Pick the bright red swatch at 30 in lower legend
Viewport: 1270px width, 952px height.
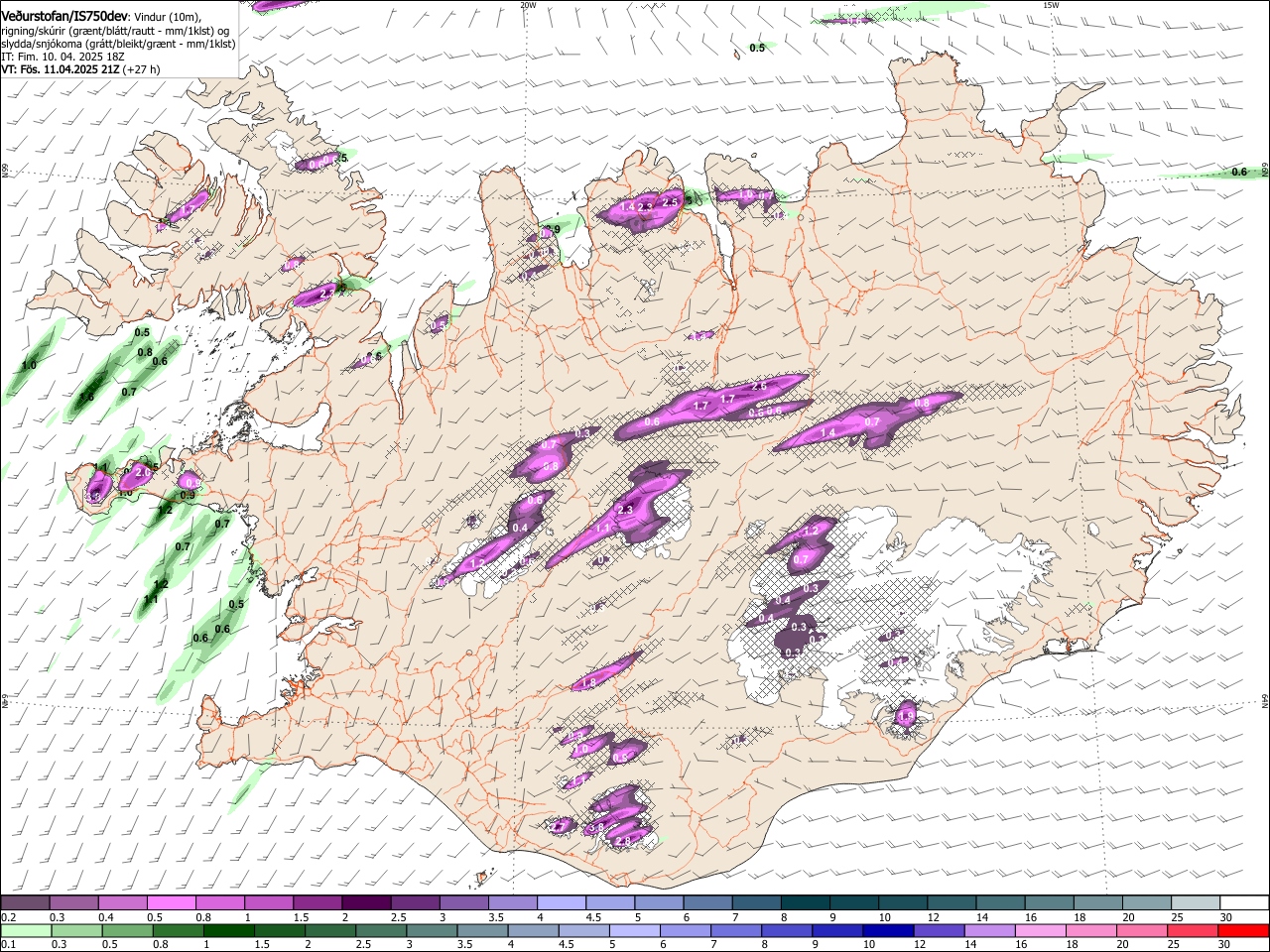click(x=1245, y=930)
